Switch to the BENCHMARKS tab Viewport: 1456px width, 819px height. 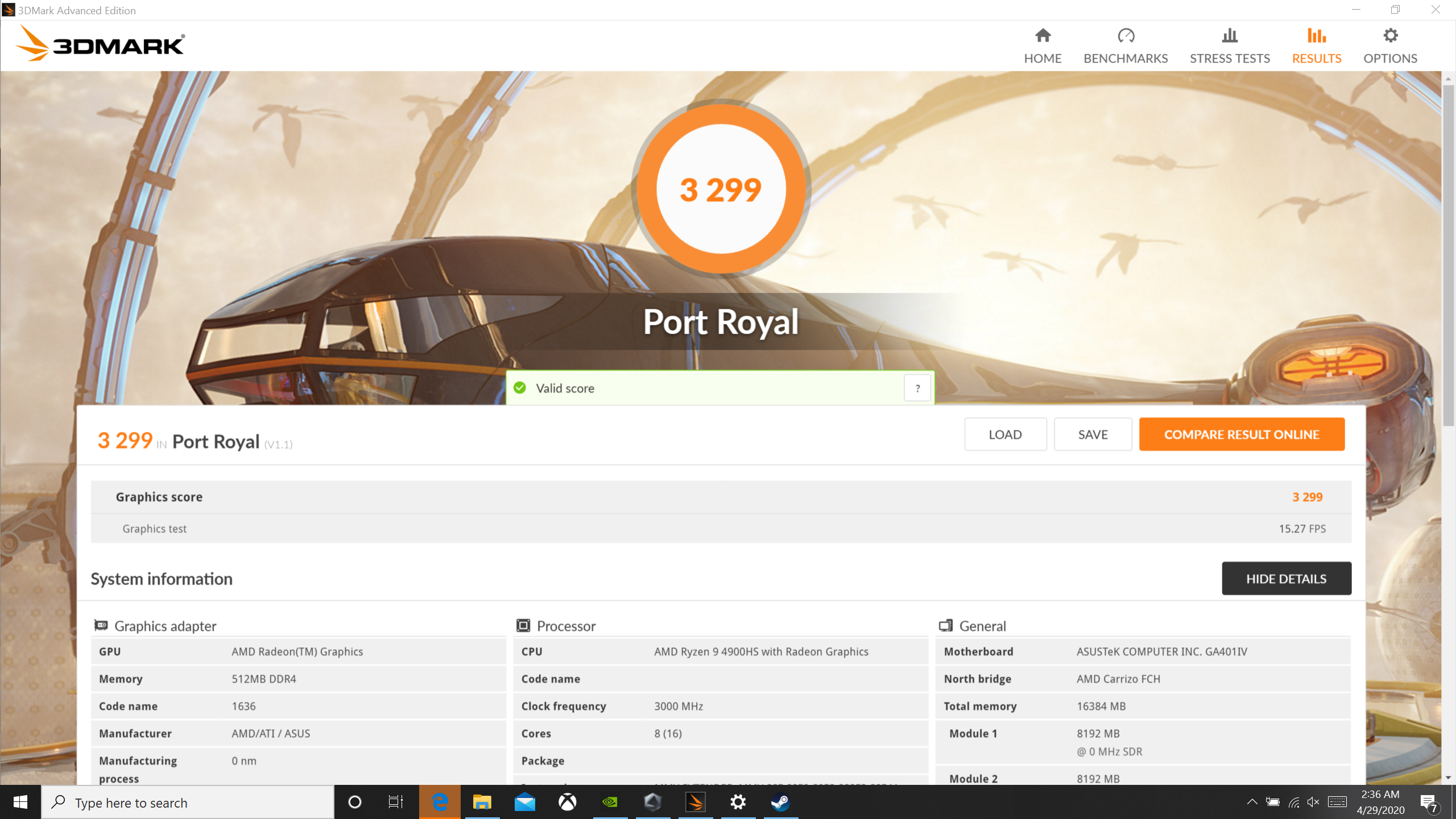pyautogui.click(x=1126, y=47)
